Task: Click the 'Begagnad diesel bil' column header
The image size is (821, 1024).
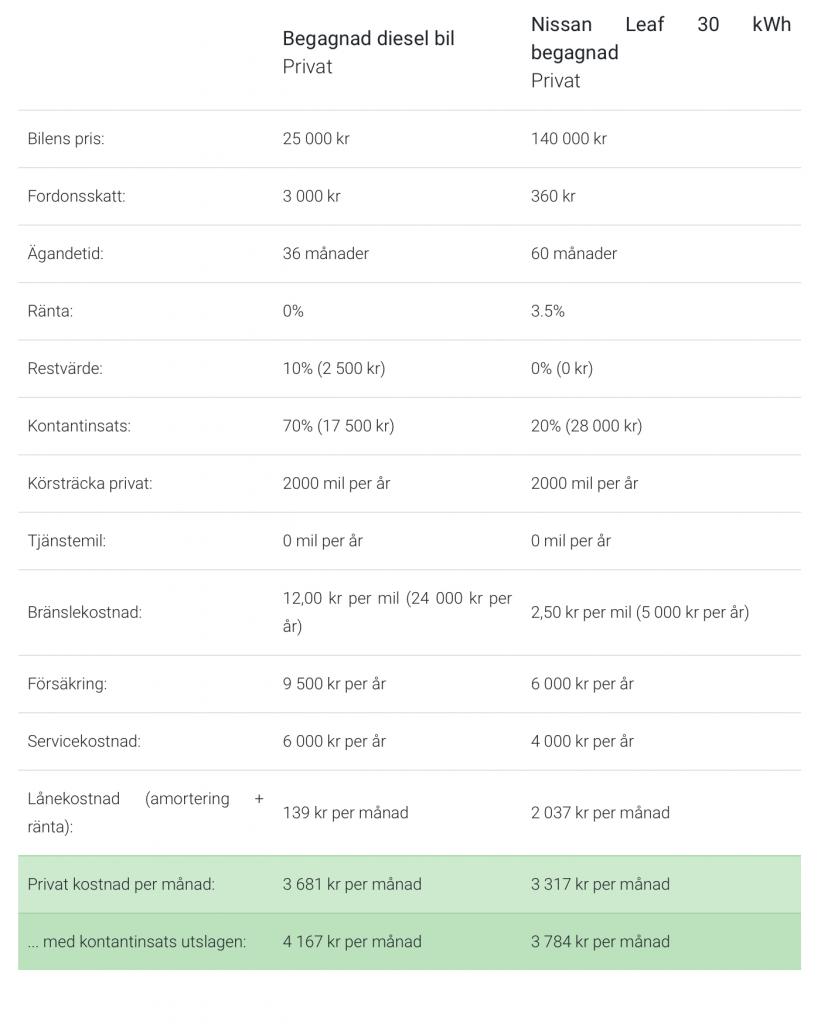Action: (368, 39)
